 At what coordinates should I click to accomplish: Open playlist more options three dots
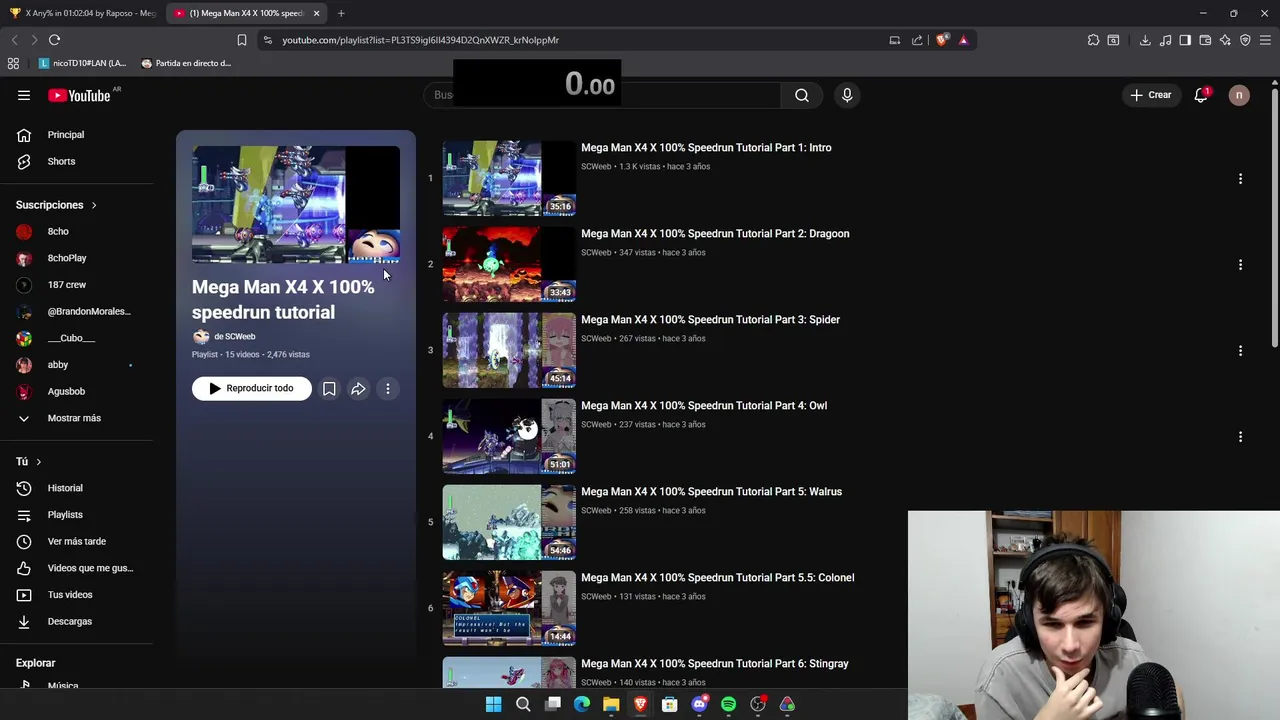(x=388, y=388)
